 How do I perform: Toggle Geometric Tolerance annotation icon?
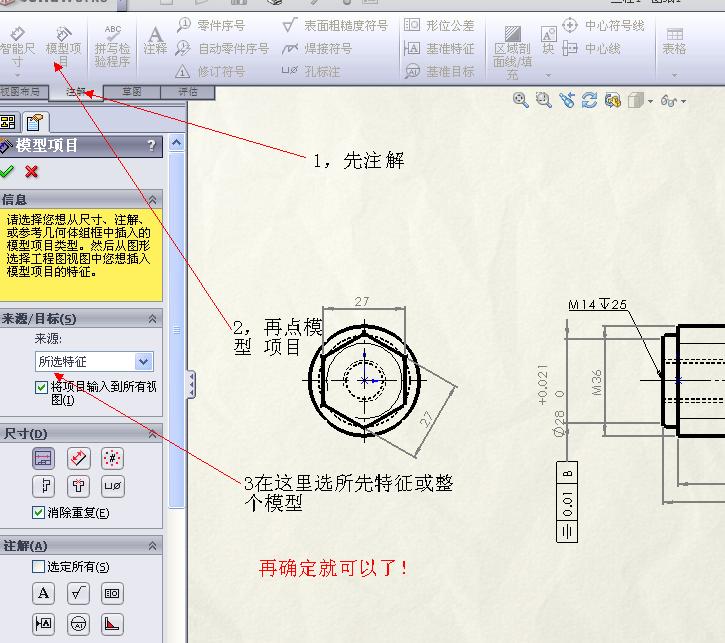click(x=112, y=593)
